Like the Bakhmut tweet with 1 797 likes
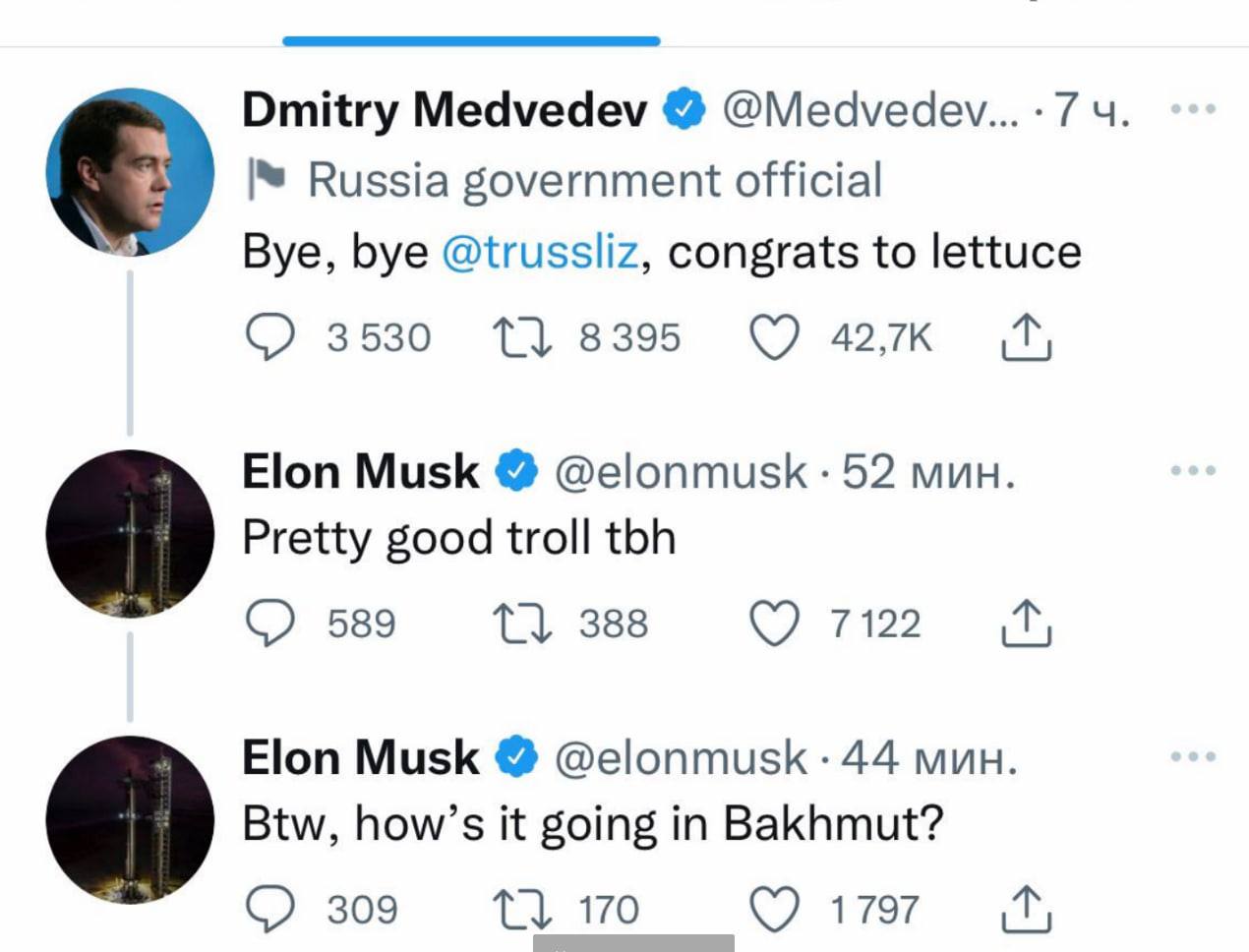The height and width of the screenshot is (952, 1249). tap(774, 910)
